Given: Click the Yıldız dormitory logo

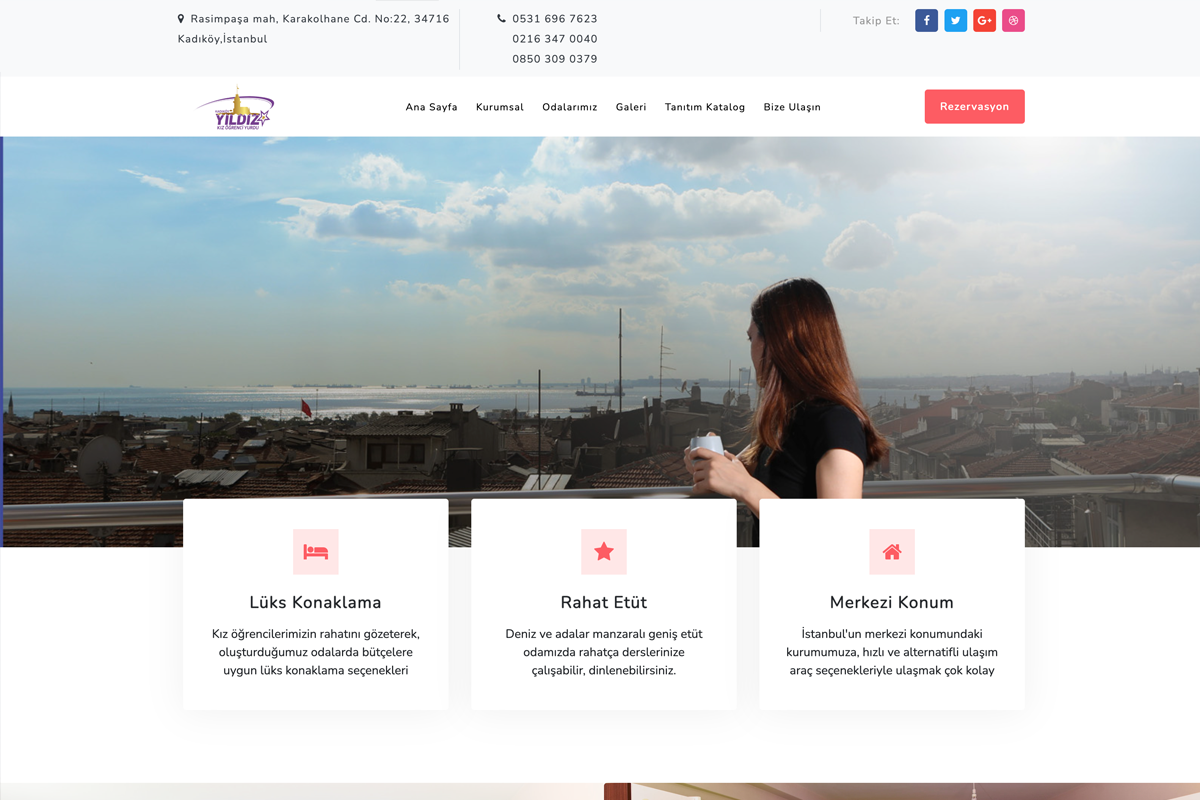Looking at the screenshot, I should [x=235, y=108].
